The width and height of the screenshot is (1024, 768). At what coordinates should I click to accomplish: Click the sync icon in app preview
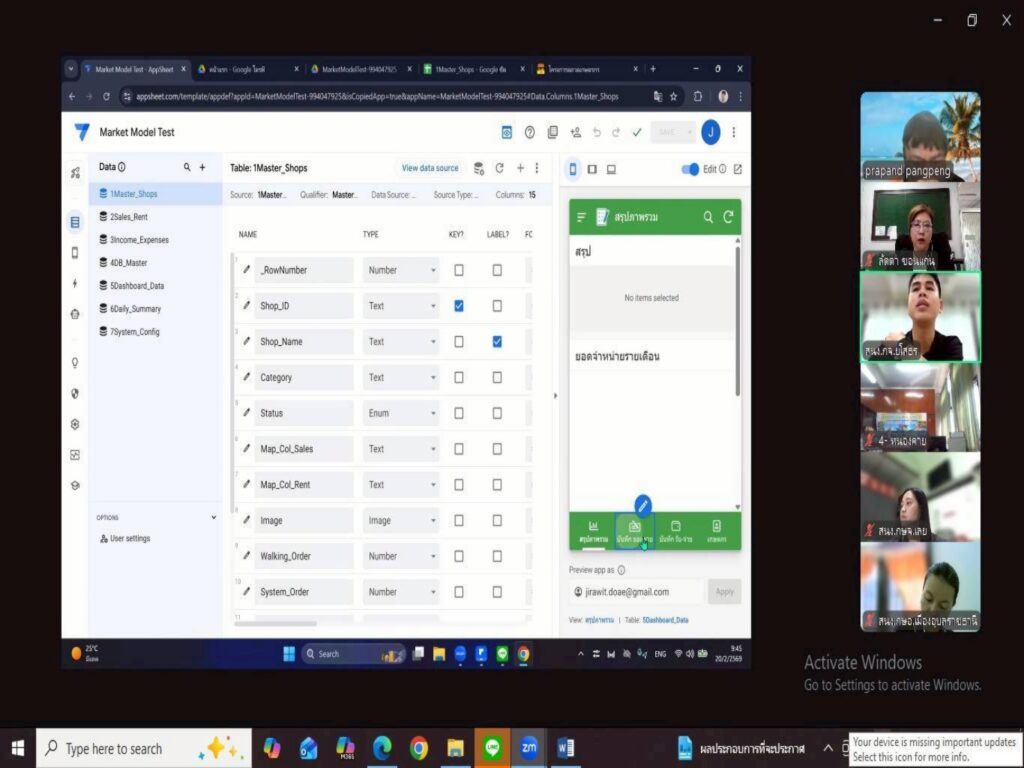728,217
